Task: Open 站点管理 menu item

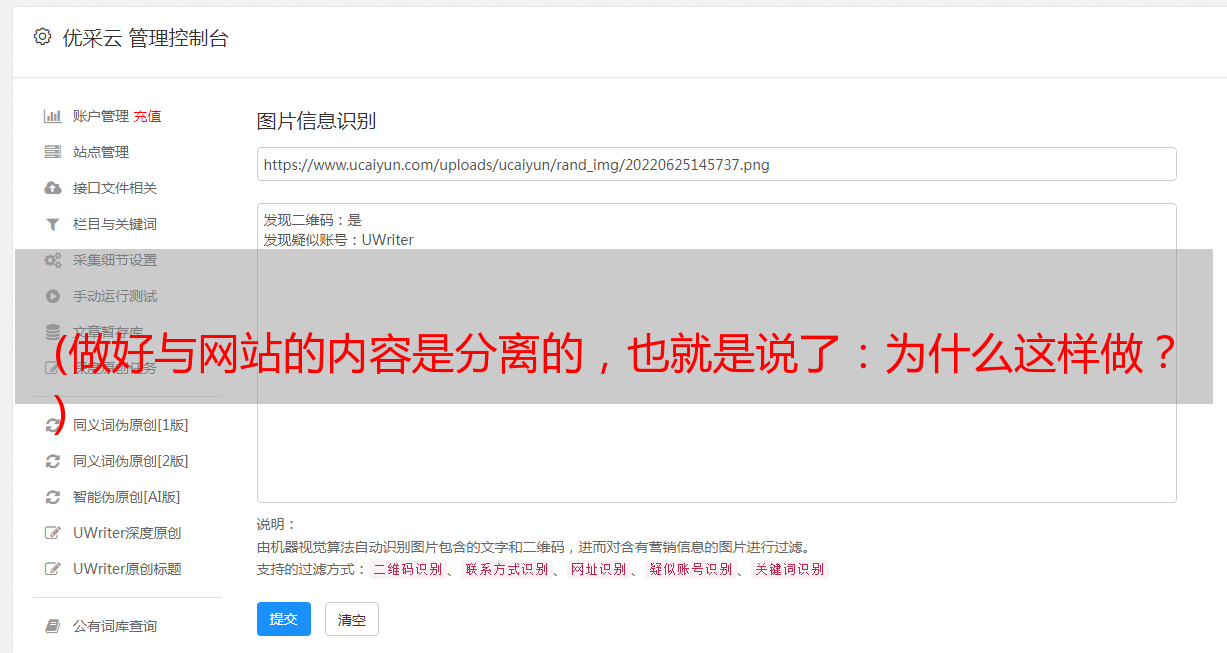Action: (101, 152)
